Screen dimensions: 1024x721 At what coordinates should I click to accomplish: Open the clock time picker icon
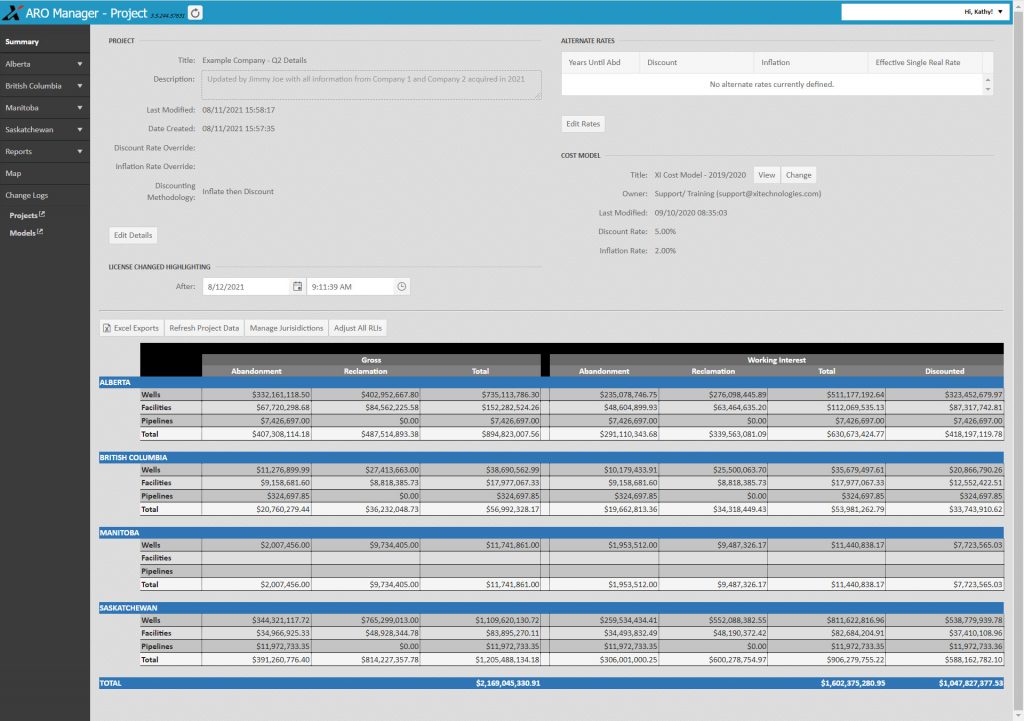pyautogui.click(x=402, y=287)
